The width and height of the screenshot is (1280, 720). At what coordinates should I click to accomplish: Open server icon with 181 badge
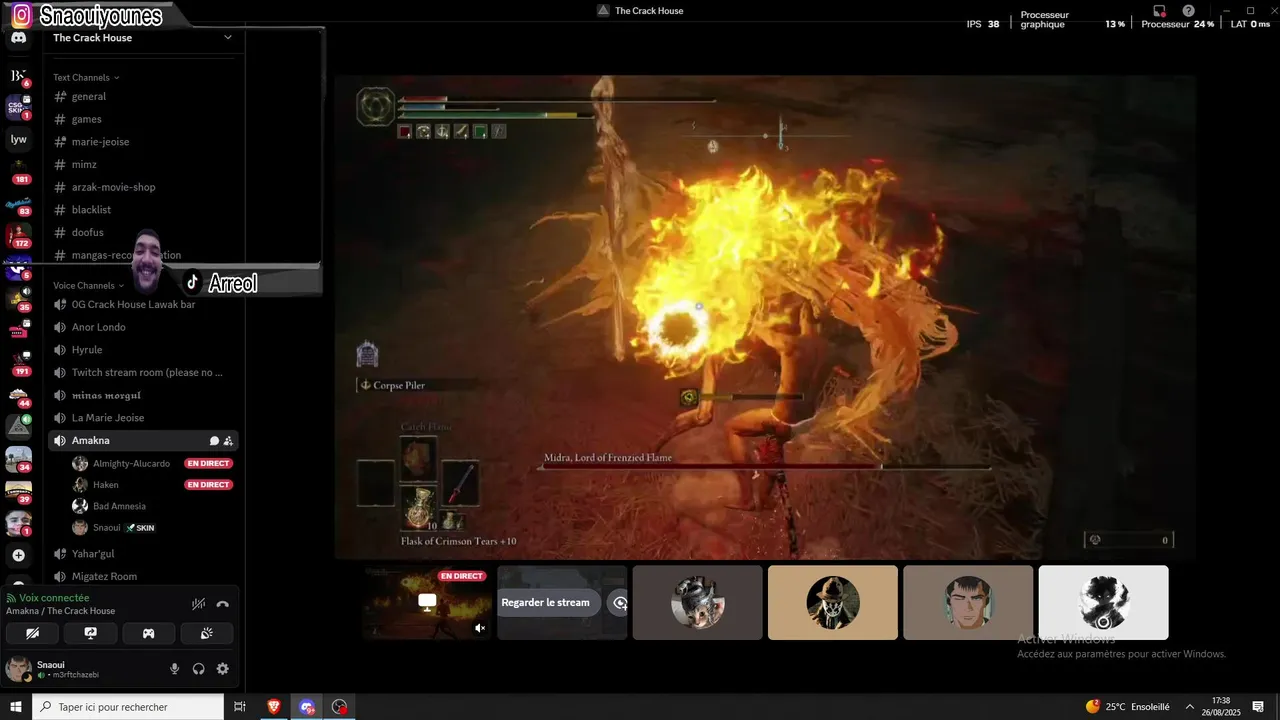pos(18,170)
